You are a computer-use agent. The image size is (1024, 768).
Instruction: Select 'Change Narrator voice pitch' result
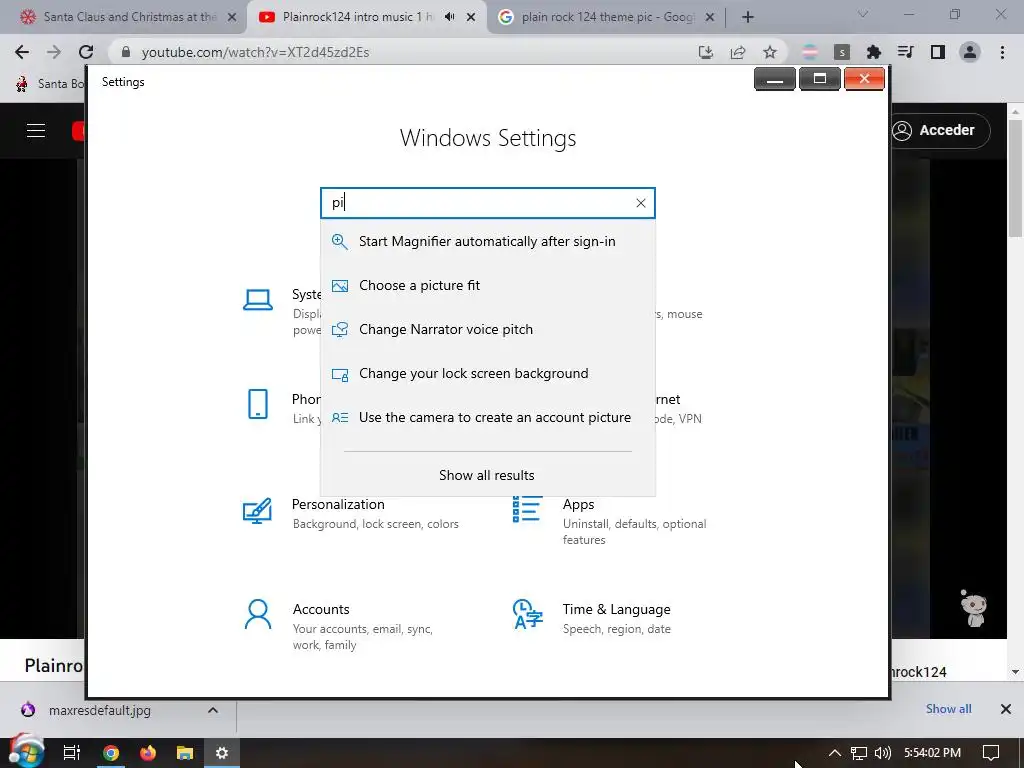click(x=487, y=329)
